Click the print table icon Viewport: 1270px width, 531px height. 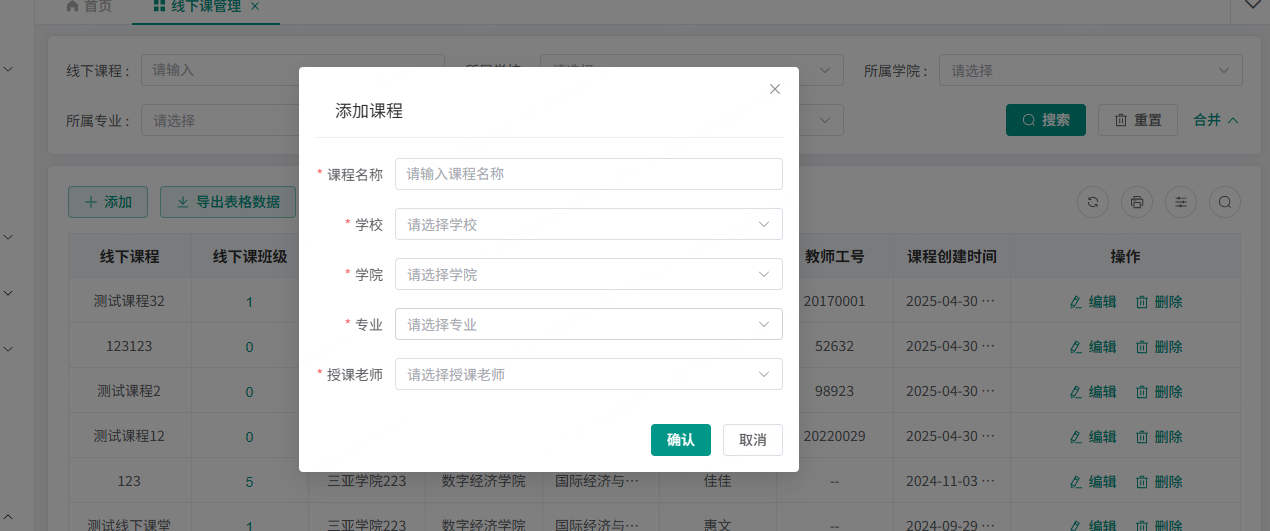pos(1137,202)
